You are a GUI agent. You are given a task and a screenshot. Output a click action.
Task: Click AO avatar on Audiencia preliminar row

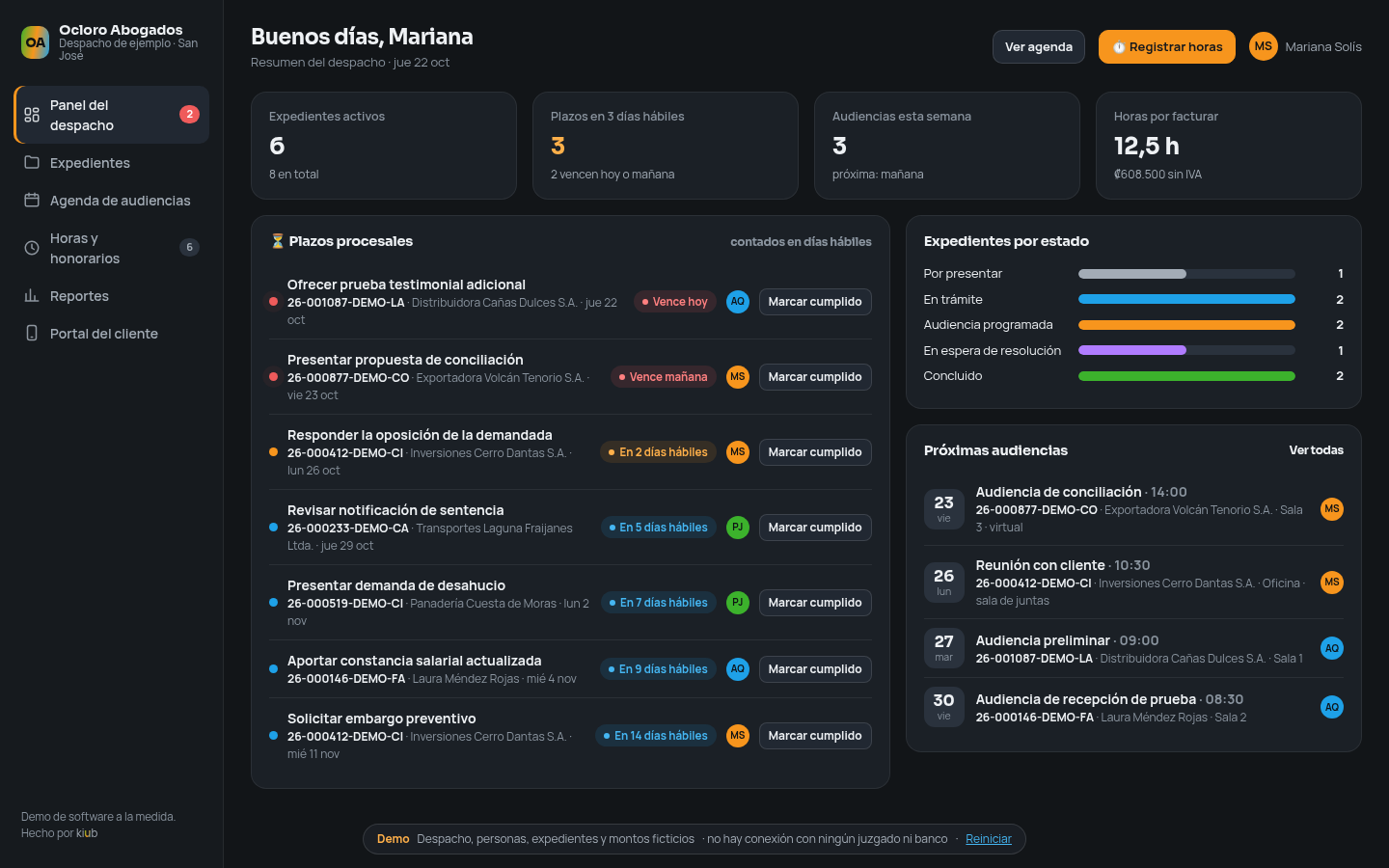1332,649
